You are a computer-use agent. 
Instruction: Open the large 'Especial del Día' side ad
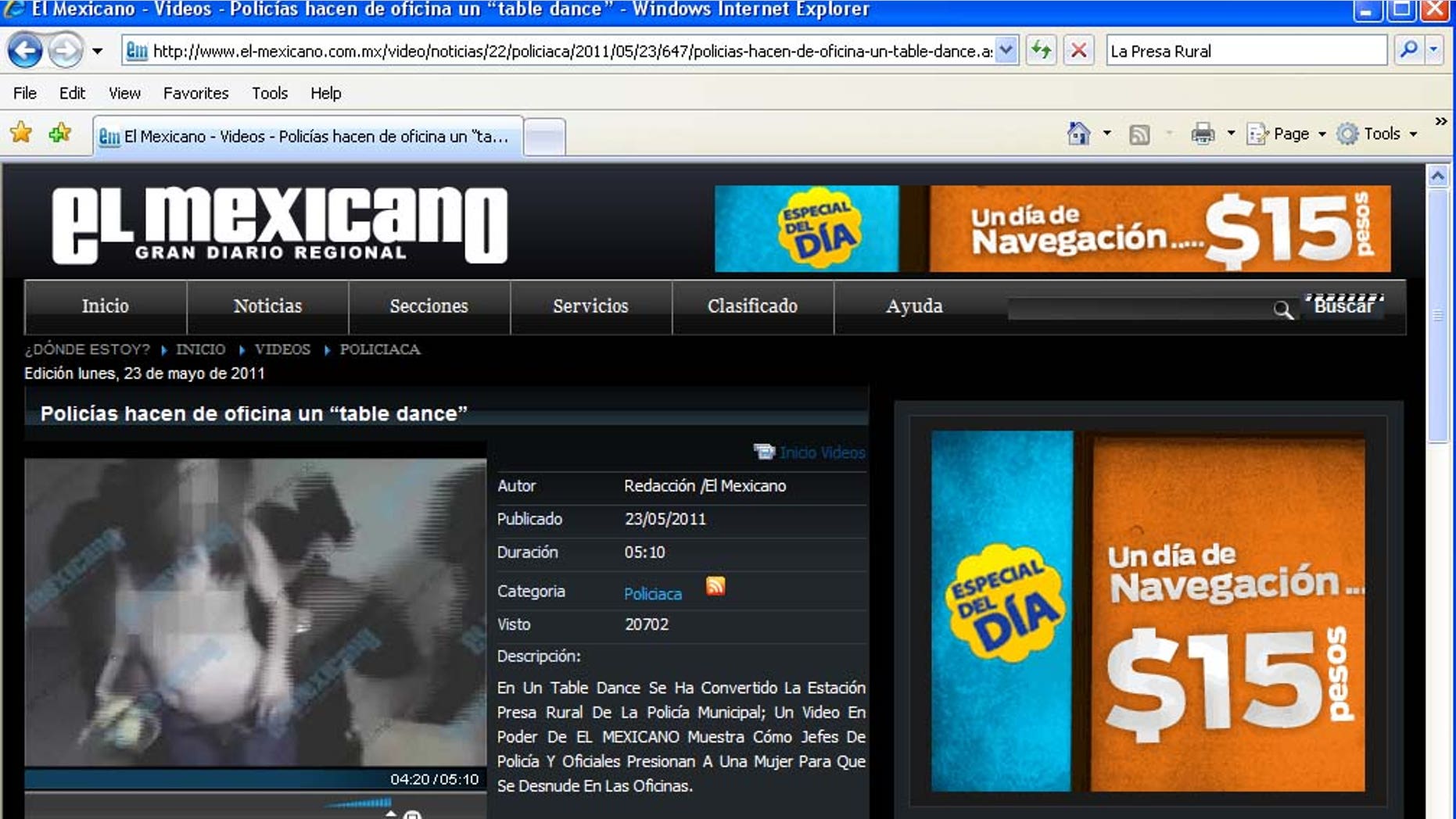(1148, 611)
